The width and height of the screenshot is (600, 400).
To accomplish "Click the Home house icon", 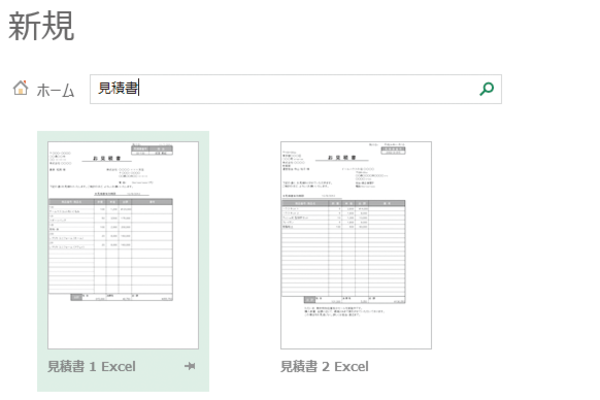I will (21, 88).
